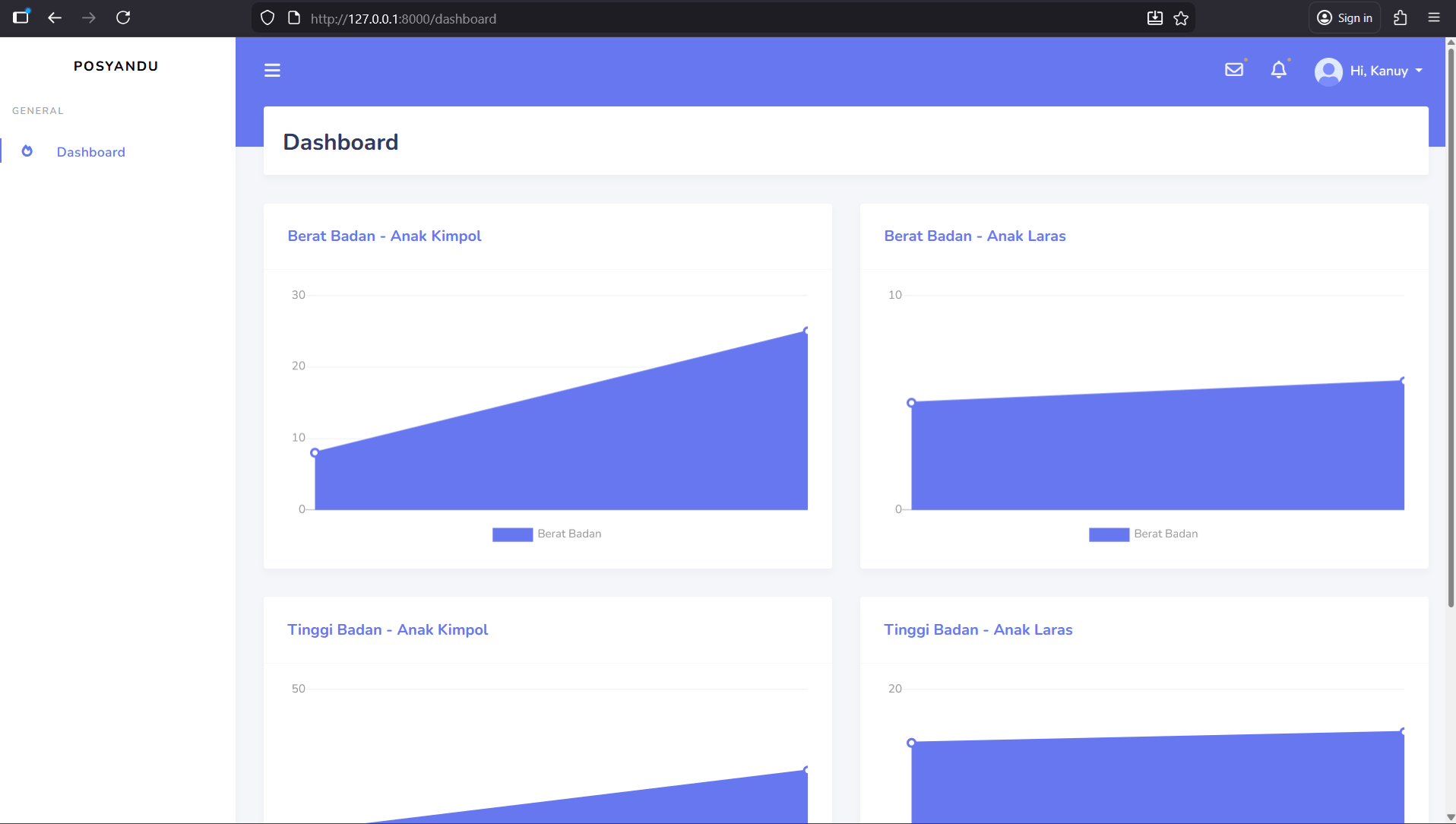This screenshot has height=824, width=1456.
Task: Expand the Hi, Kanuy user dropdown
Action: [1385, 71]
